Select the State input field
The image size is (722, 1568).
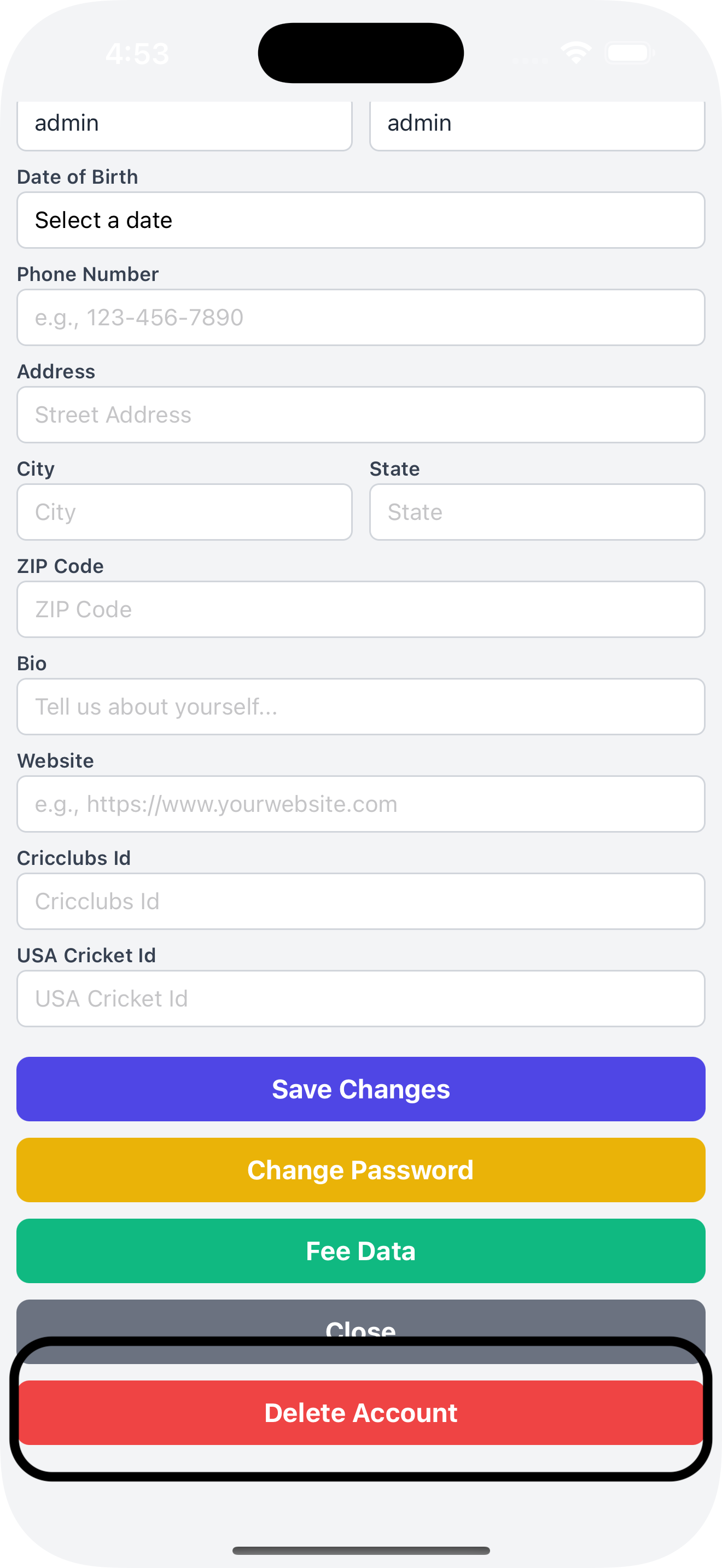coord(537,512)
